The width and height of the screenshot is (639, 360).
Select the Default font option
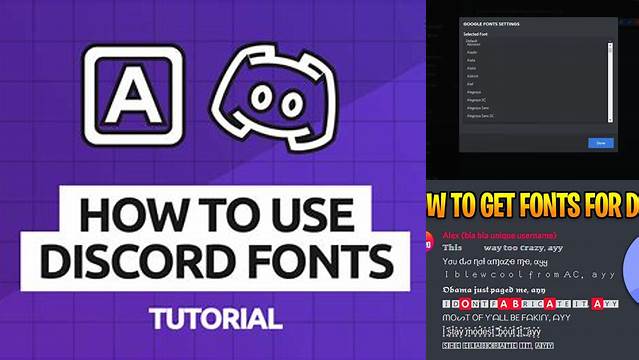coord(473,42)
